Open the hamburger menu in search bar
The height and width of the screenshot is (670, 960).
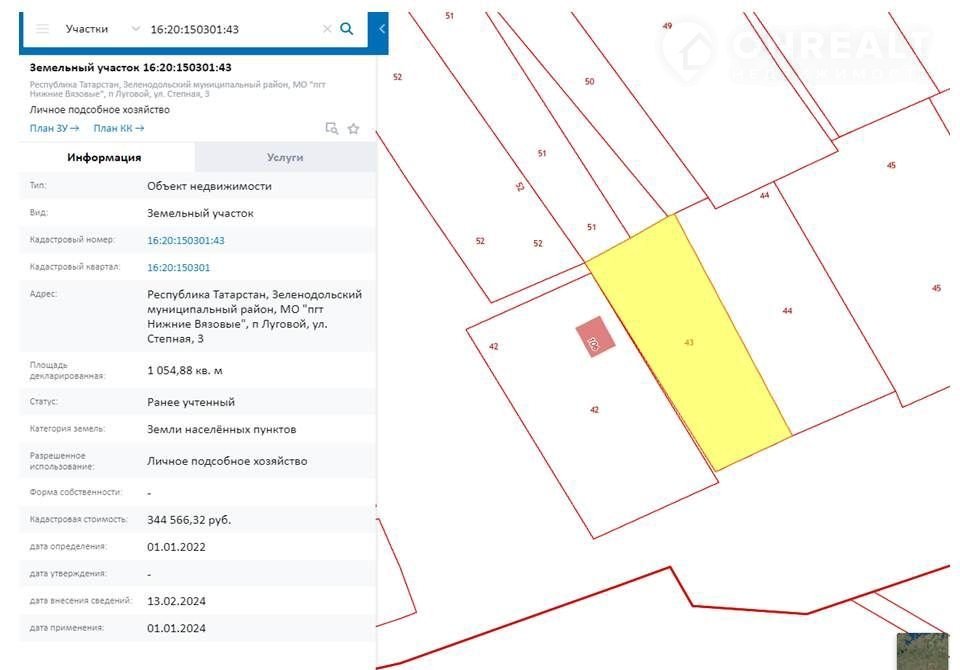[42, 29]
